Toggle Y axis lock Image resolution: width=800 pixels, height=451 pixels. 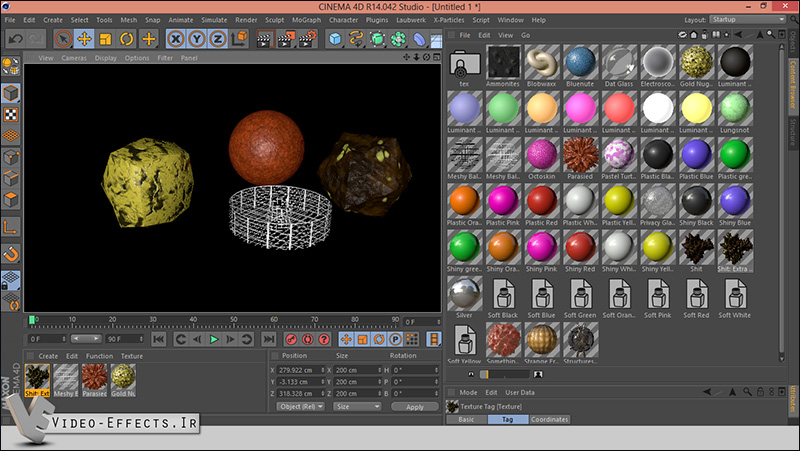point(197,39)
